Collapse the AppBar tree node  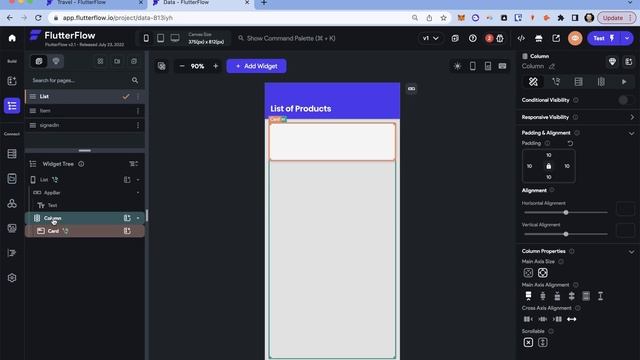pos(138,193)
